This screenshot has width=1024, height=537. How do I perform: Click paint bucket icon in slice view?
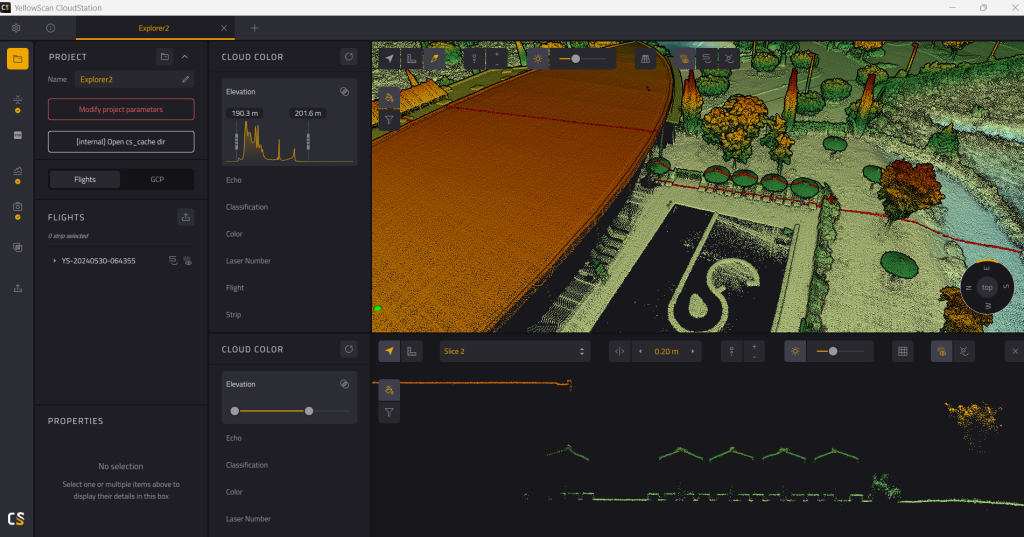click(389, 391)
